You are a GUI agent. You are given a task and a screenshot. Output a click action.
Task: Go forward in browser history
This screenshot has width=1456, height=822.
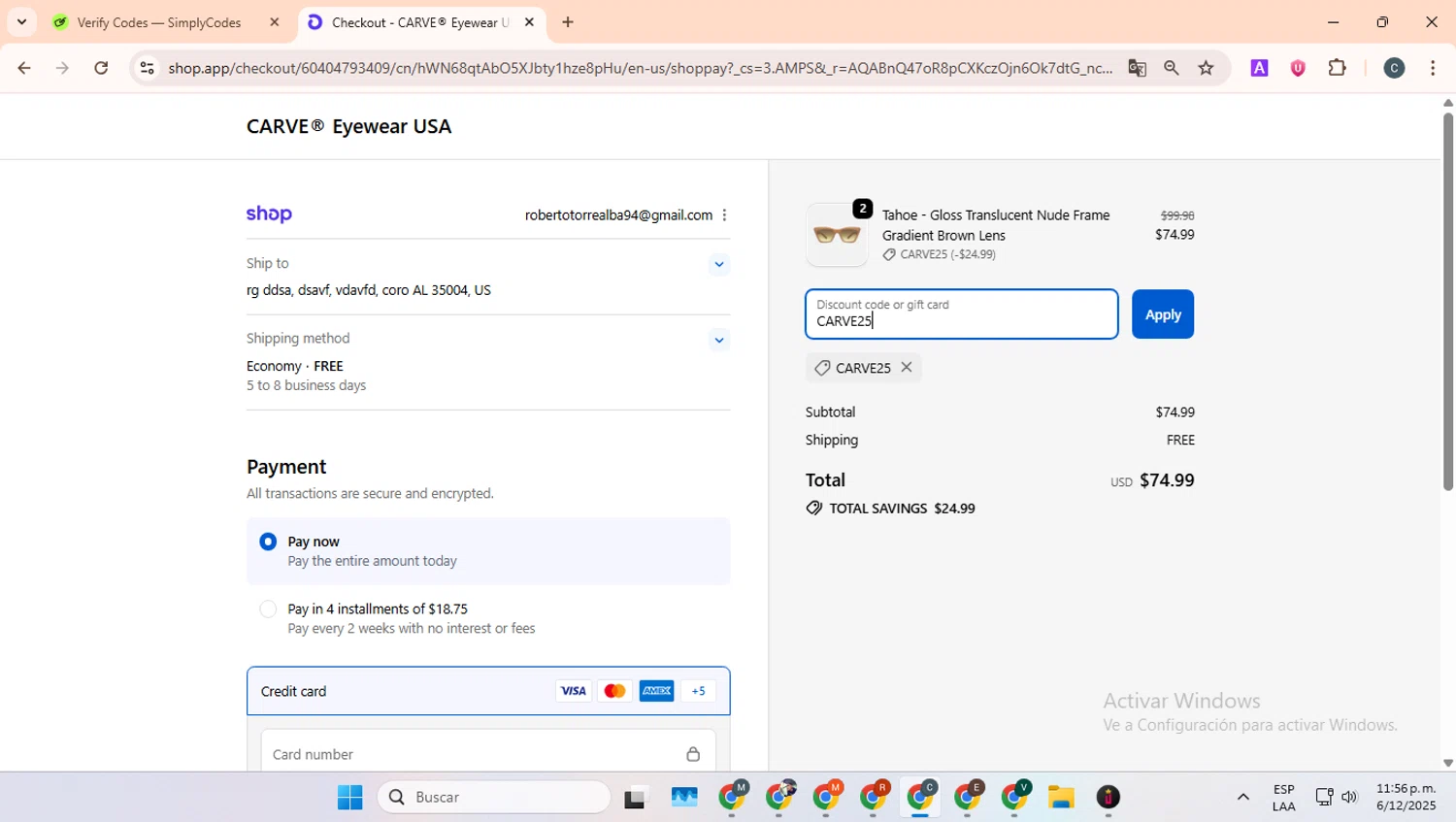coord(62,68)
